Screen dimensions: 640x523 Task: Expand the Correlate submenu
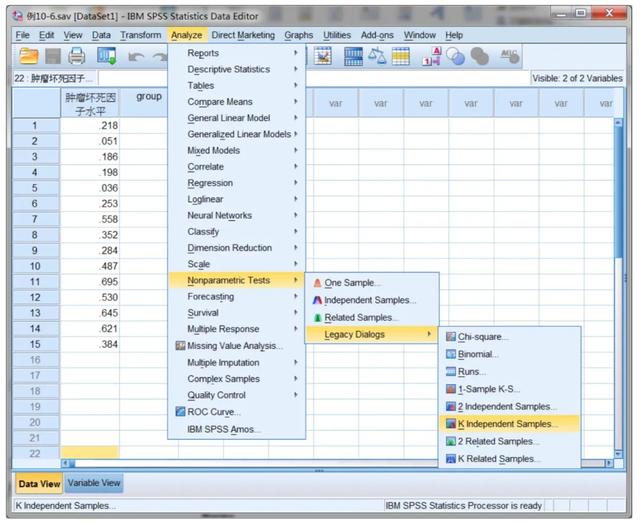click(x=237, y=167)
